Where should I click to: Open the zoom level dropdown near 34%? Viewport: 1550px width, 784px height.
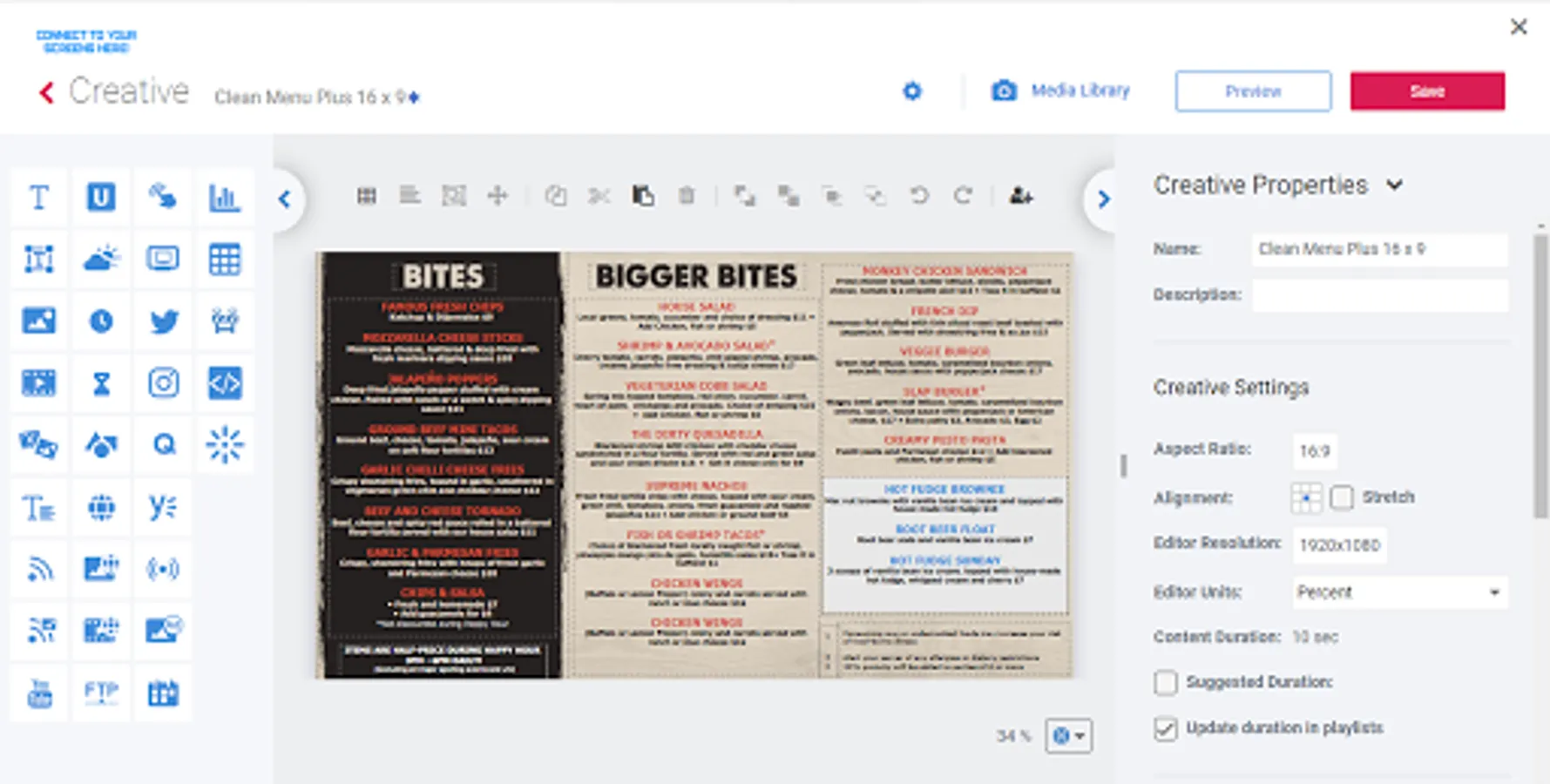coord(1068,736)
